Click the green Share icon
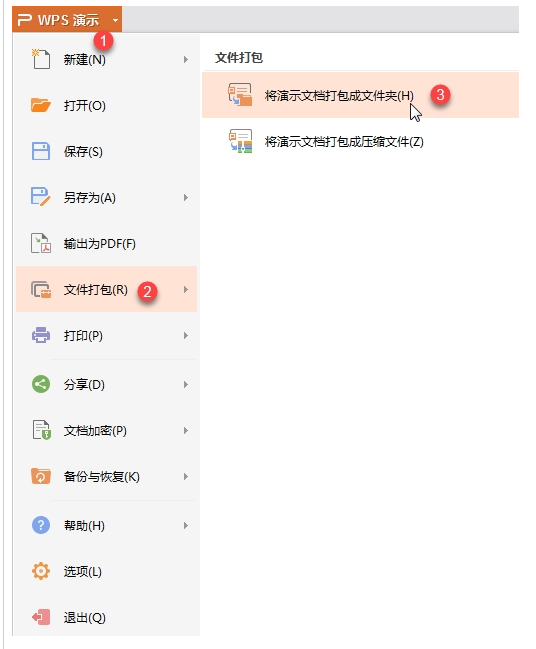 (x=41, y=384)
